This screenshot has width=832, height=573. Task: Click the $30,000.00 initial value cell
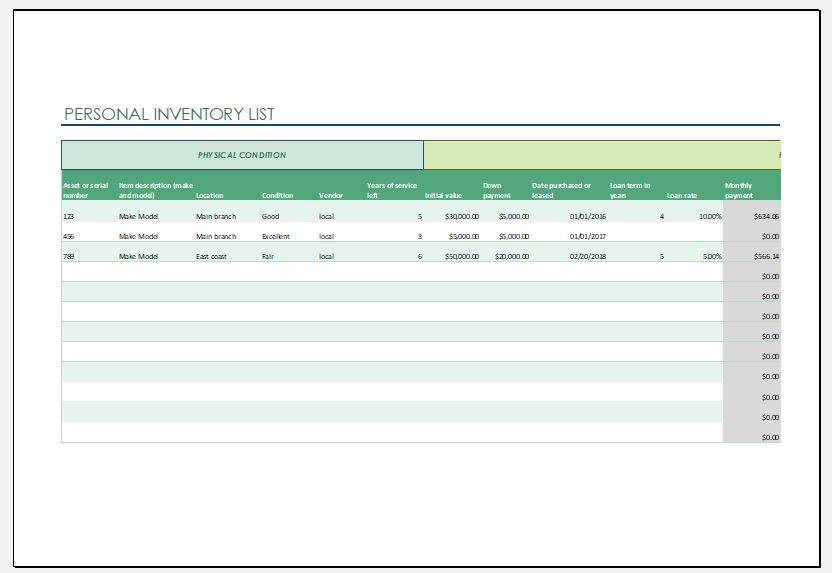(462, 216)
